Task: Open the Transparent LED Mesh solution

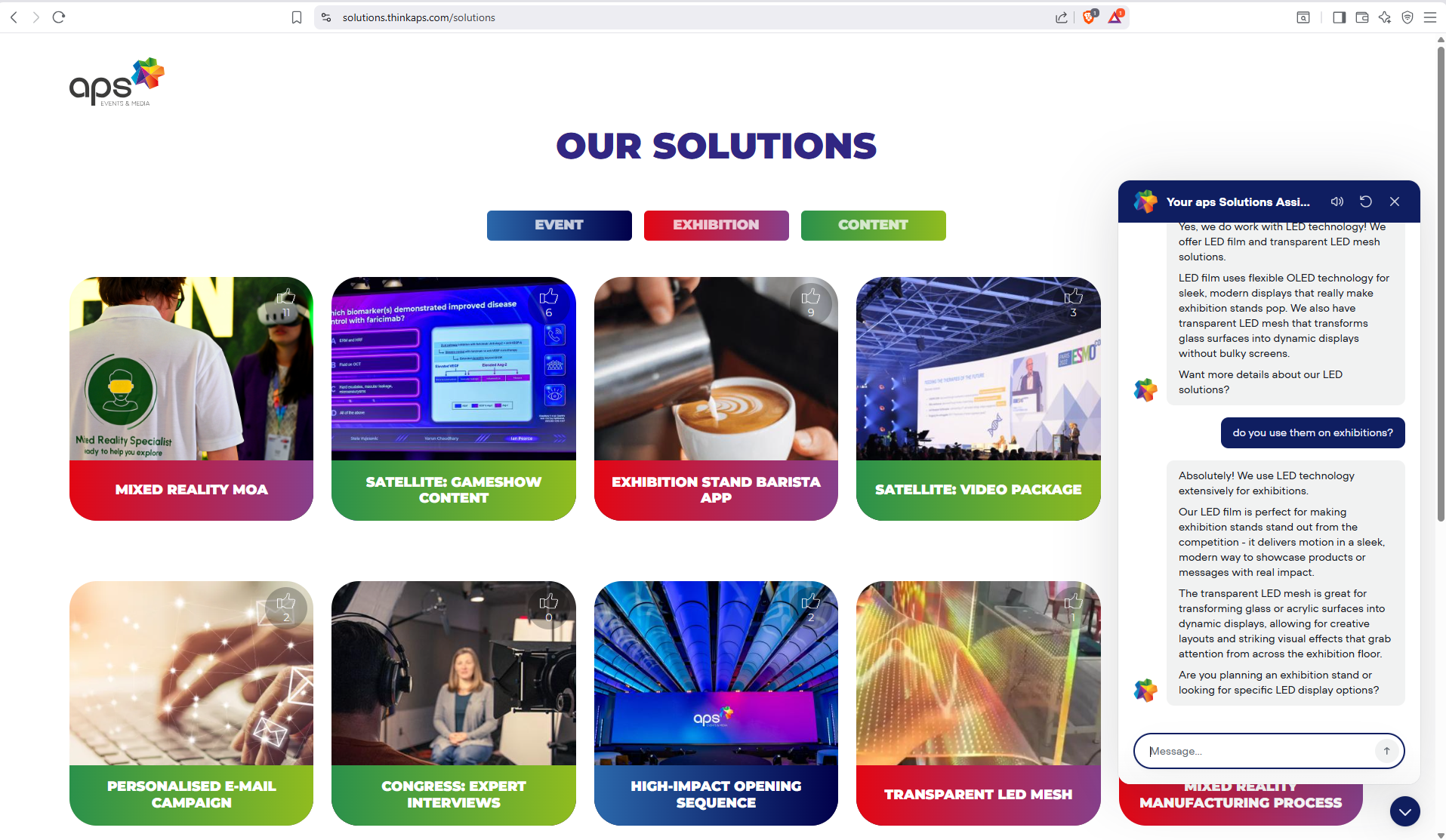Action: click(x=978, y=703)
